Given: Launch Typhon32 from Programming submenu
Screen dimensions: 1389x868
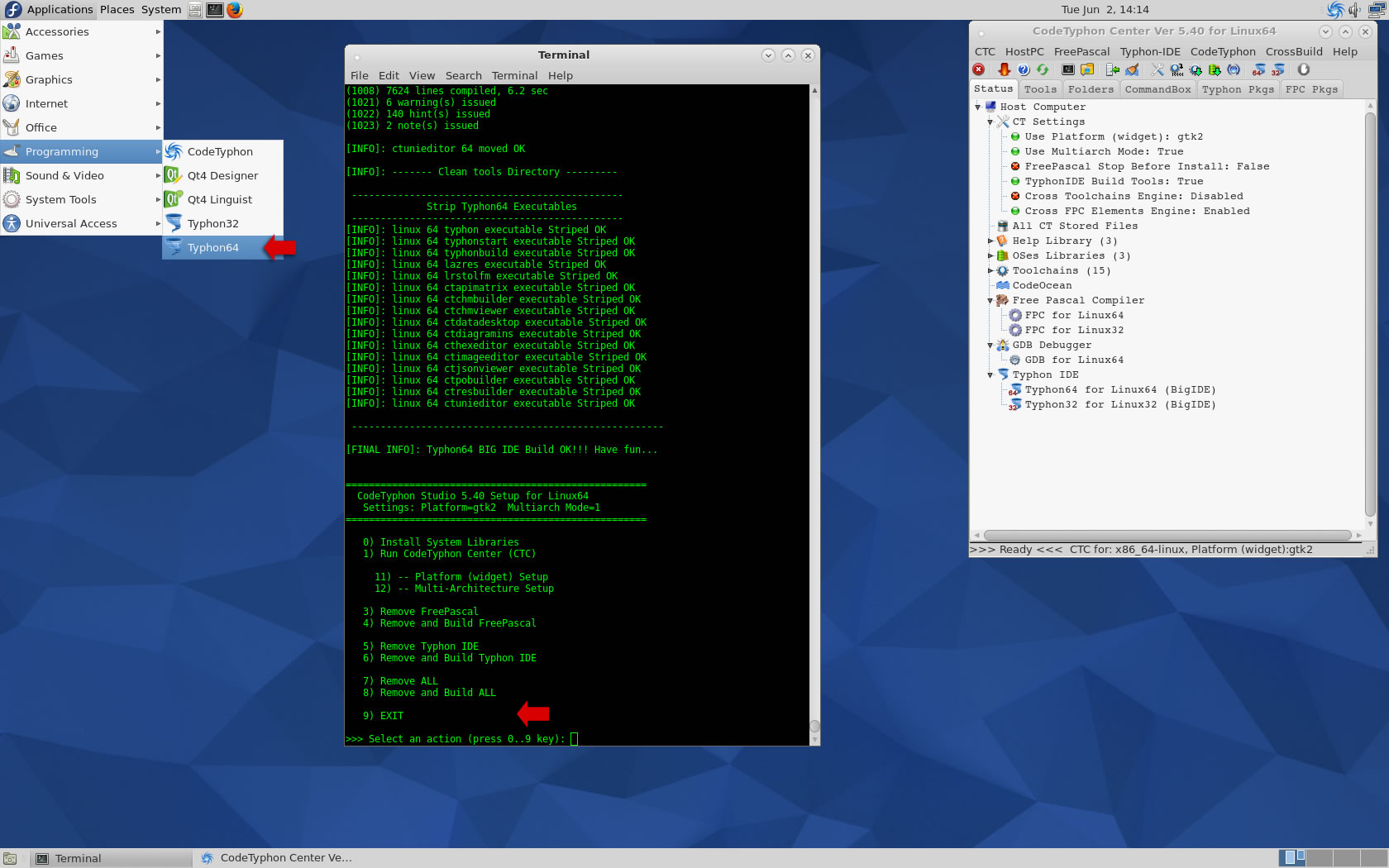Looking at the screenshot, I should coord(223,223).
